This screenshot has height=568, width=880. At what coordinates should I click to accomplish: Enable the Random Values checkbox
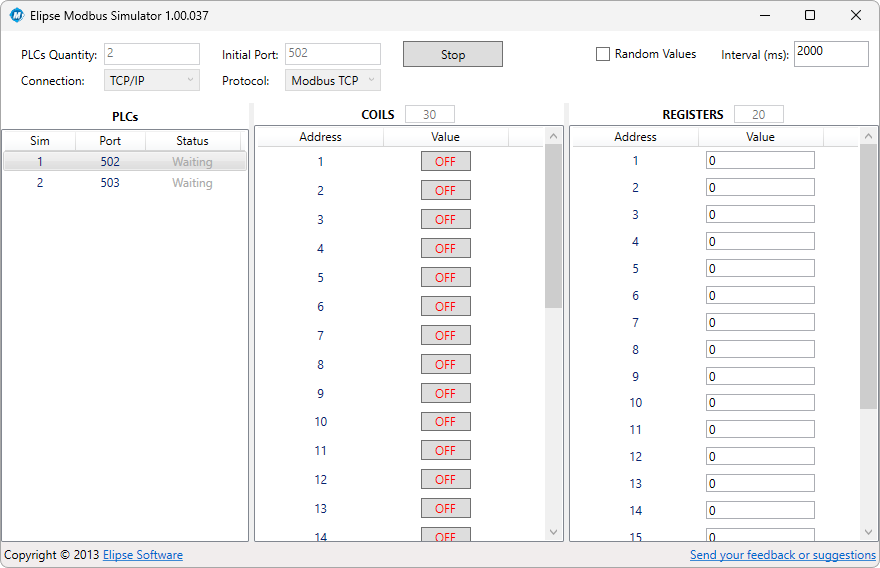point(603,54)
